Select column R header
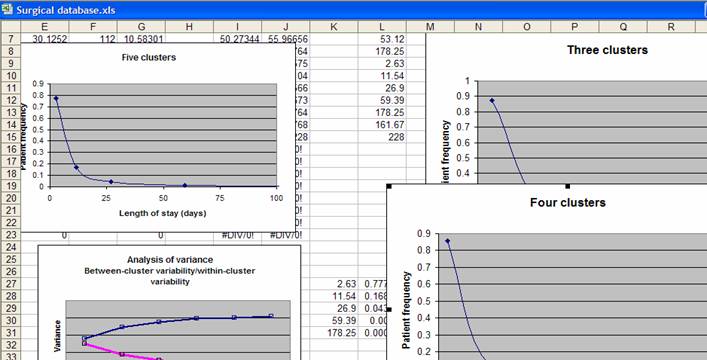The height and width of the screenshot is (360, 707). point(671,27)
